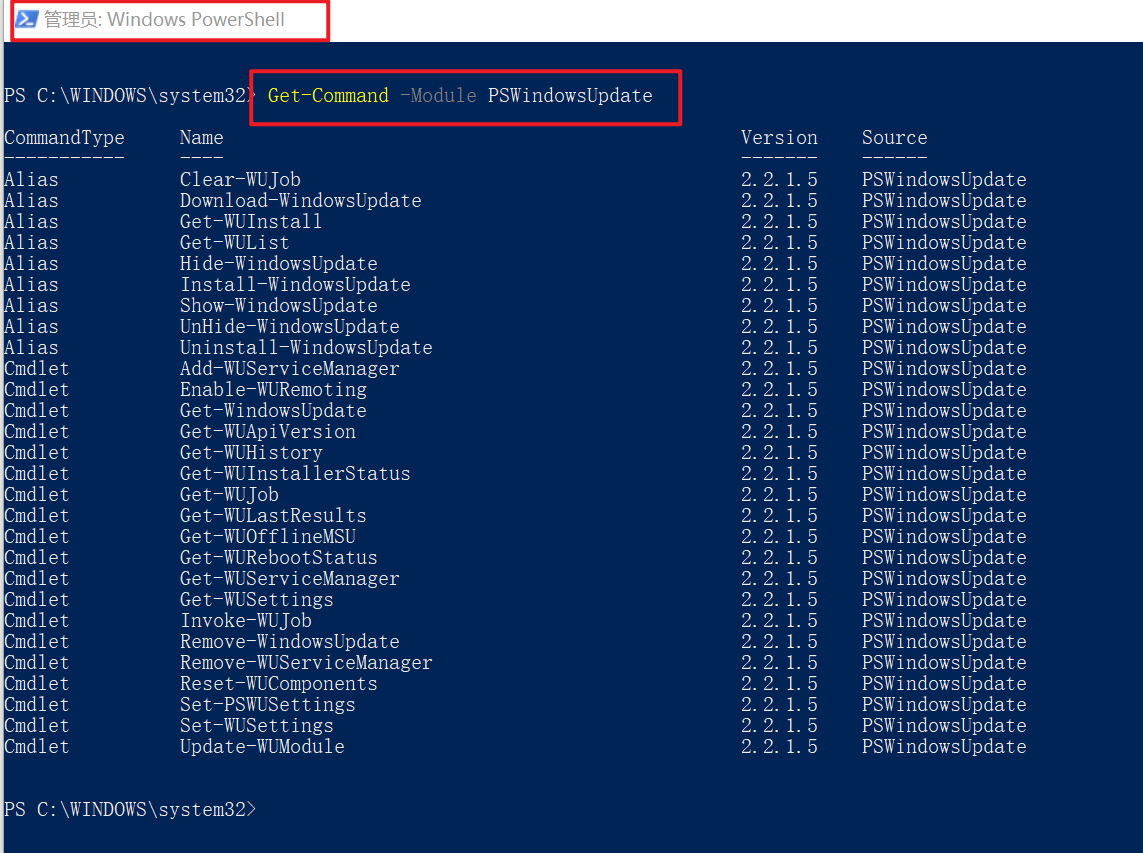Click the first PS C:\WINDOWS\system32 prompt

point(130,96)
